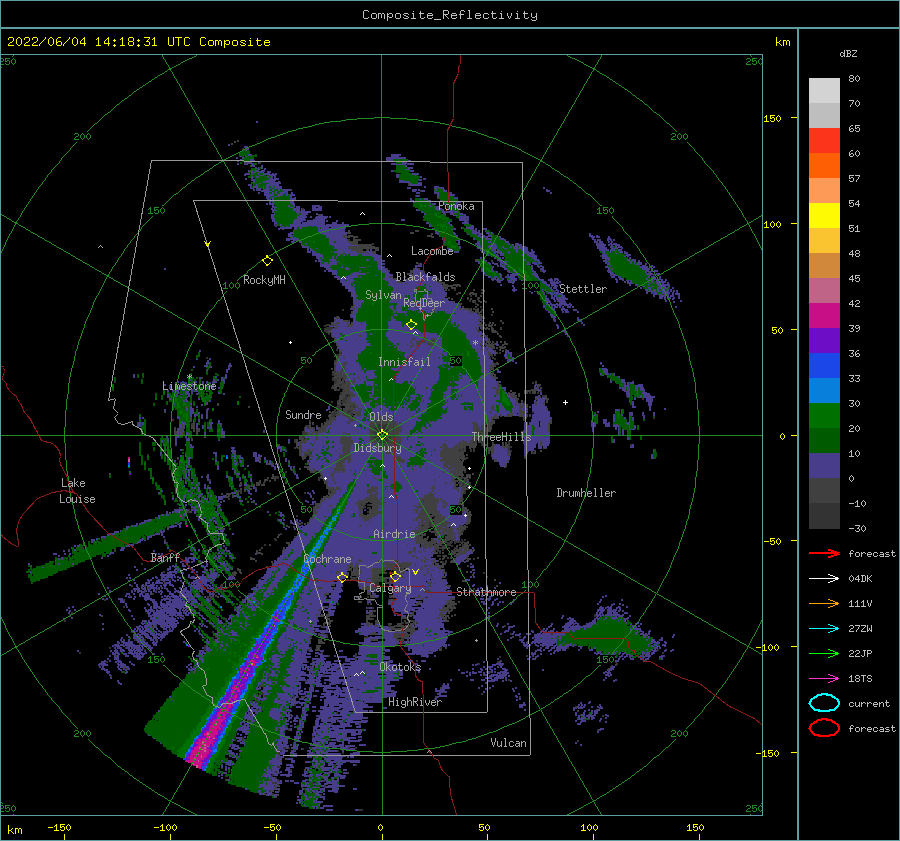This screenshot has height=841, width=900.
Task: Select the Didsbury city label
Action: point(377,448)
